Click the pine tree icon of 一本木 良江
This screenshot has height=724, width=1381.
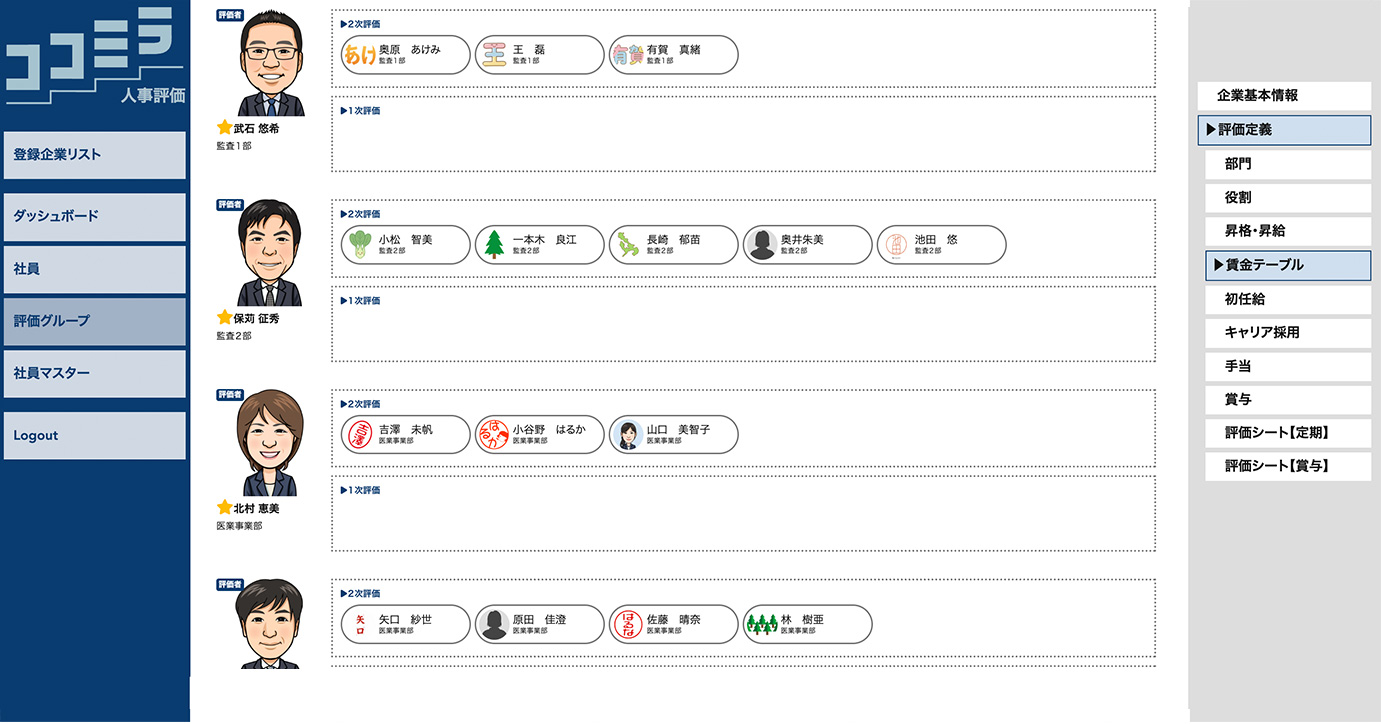[492, 245]
